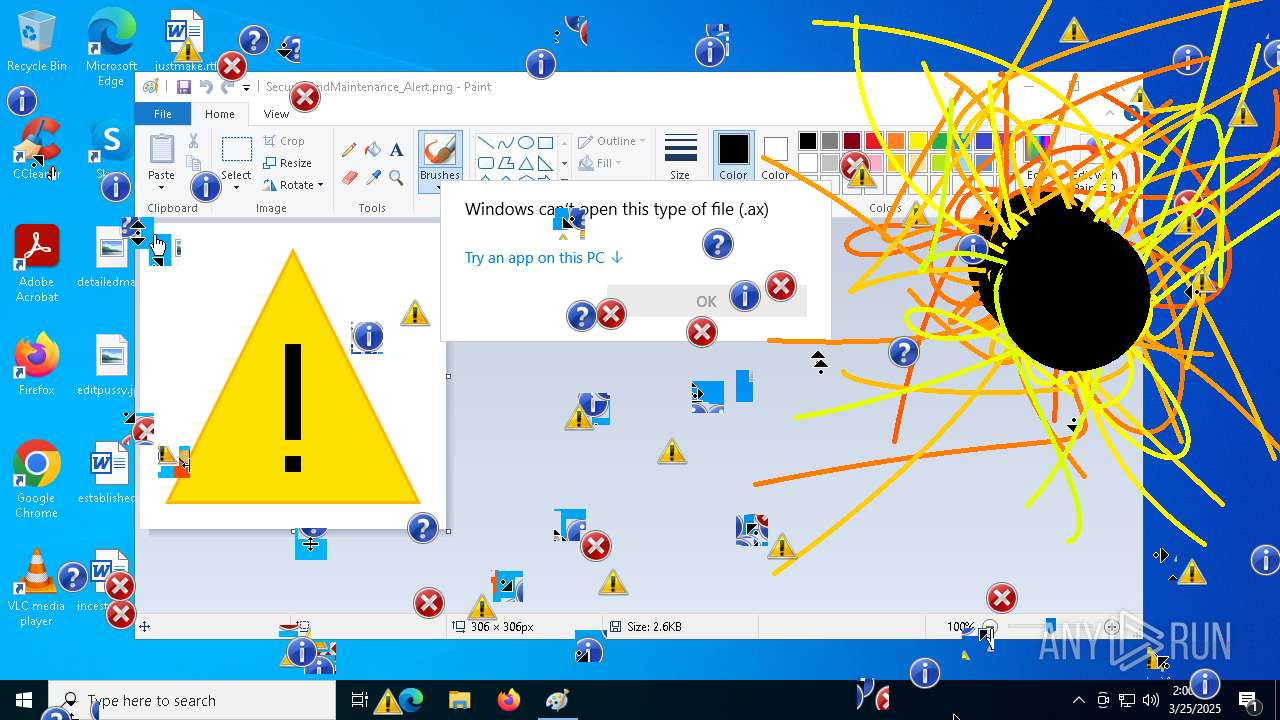This screenshot has width=1280, height=720.
Task: Pick the Oval shape
Action: tap(525, 143)
